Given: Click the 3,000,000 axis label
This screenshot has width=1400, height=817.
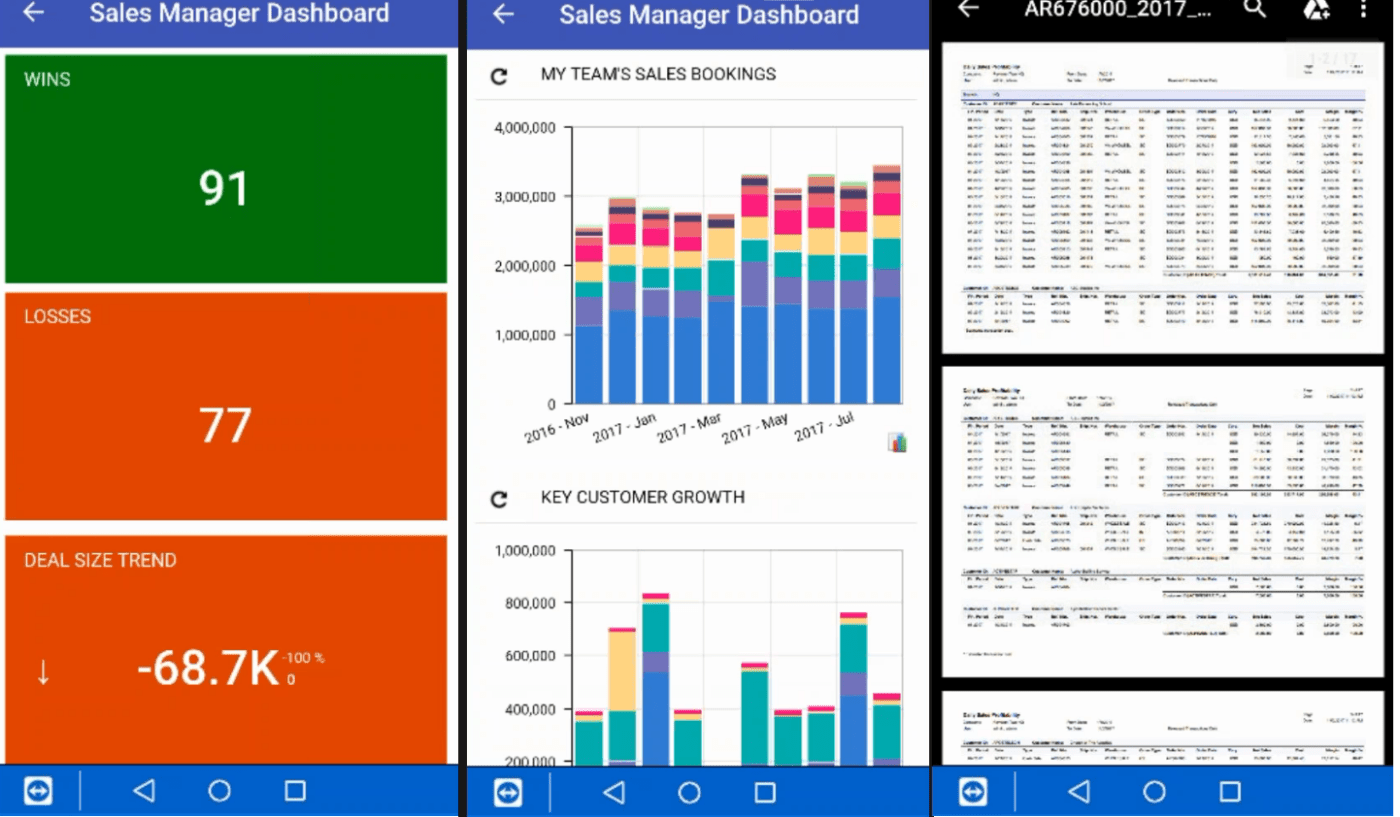Looking at the screenshot, I should (x=525, y=197).
